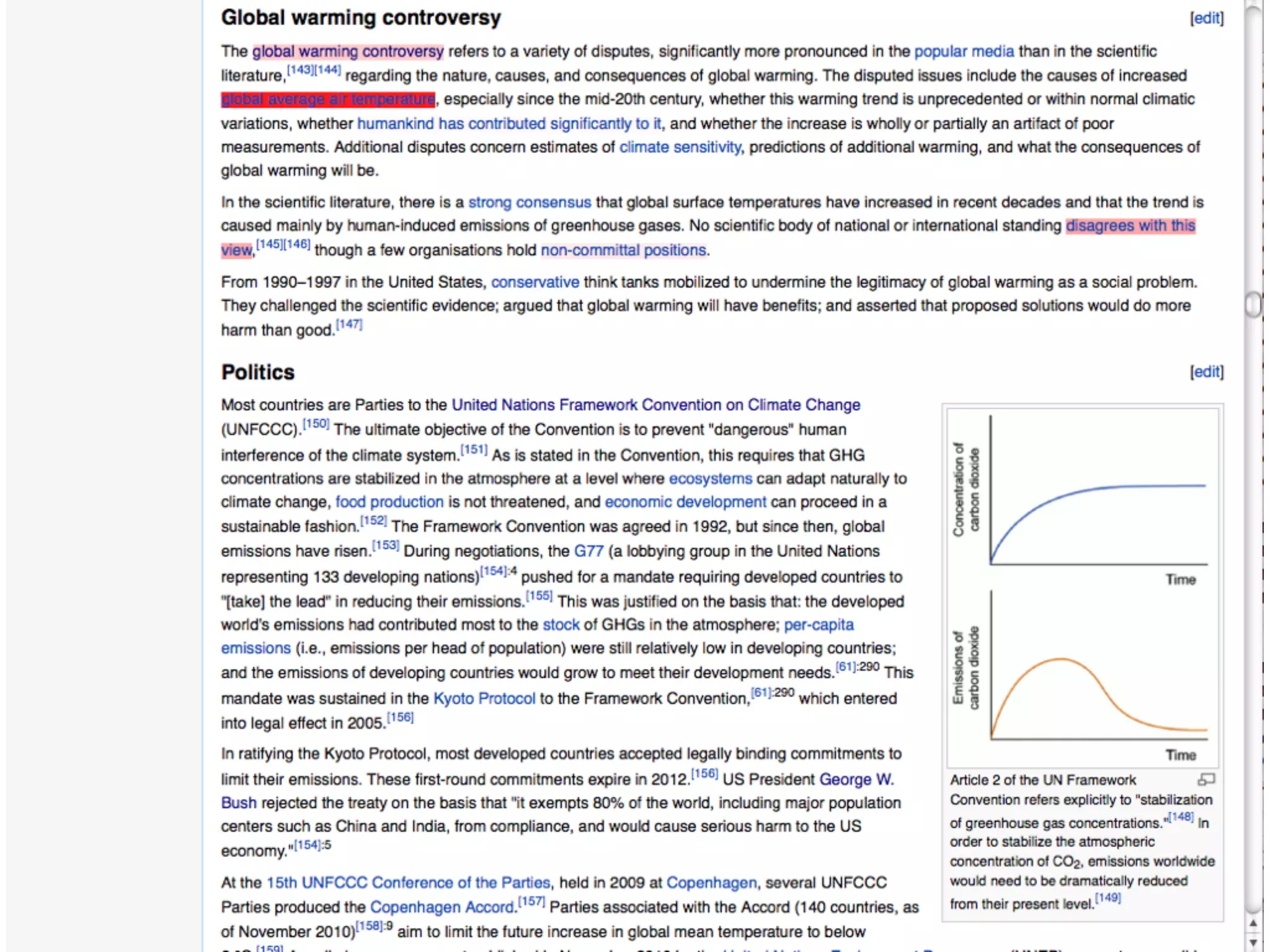Follow the strong consensus link
Image resolution: width=1270 pixels, height=952 pixels.
529,202
